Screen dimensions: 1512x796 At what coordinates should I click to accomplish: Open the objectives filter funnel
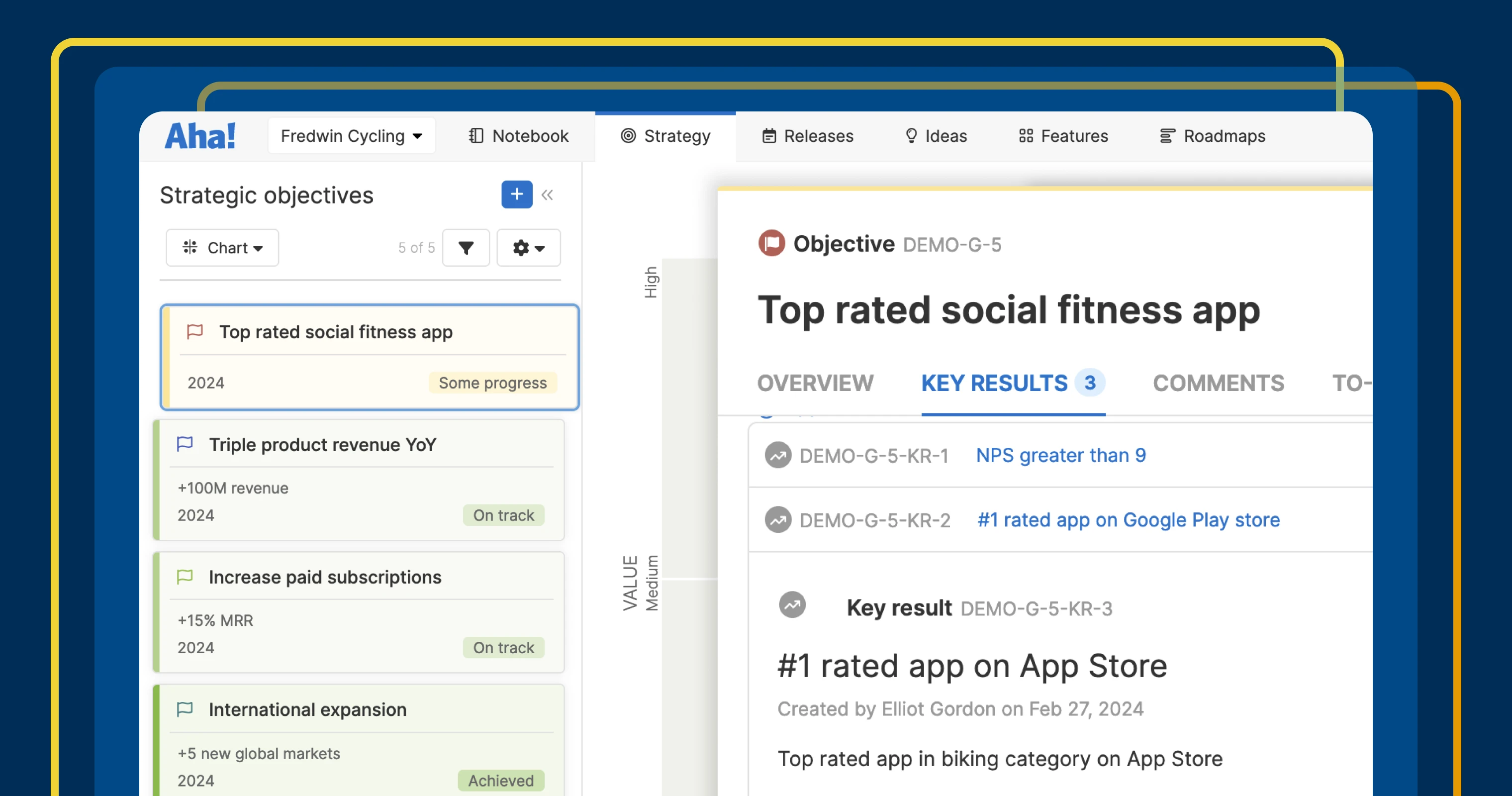[466, 248]
